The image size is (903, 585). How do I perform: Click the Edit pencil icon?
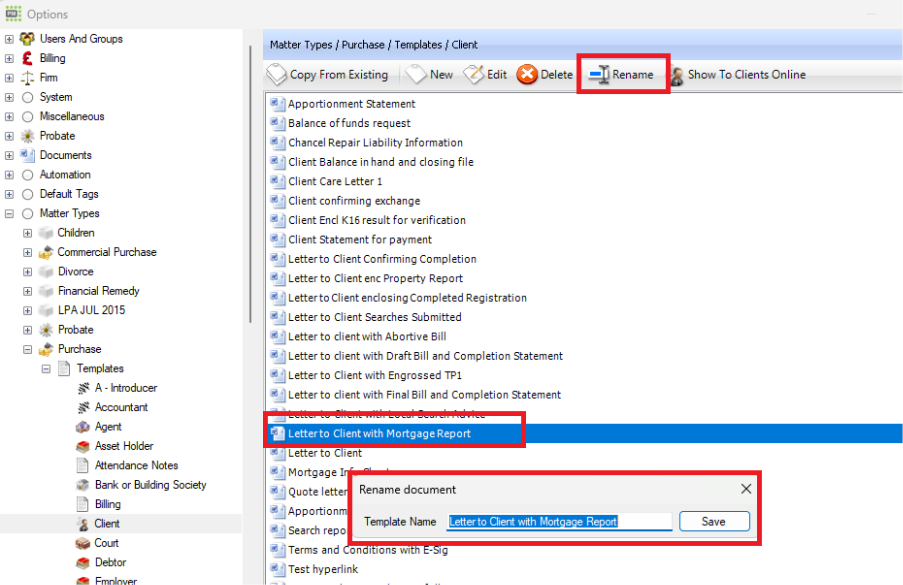point(474,75)
